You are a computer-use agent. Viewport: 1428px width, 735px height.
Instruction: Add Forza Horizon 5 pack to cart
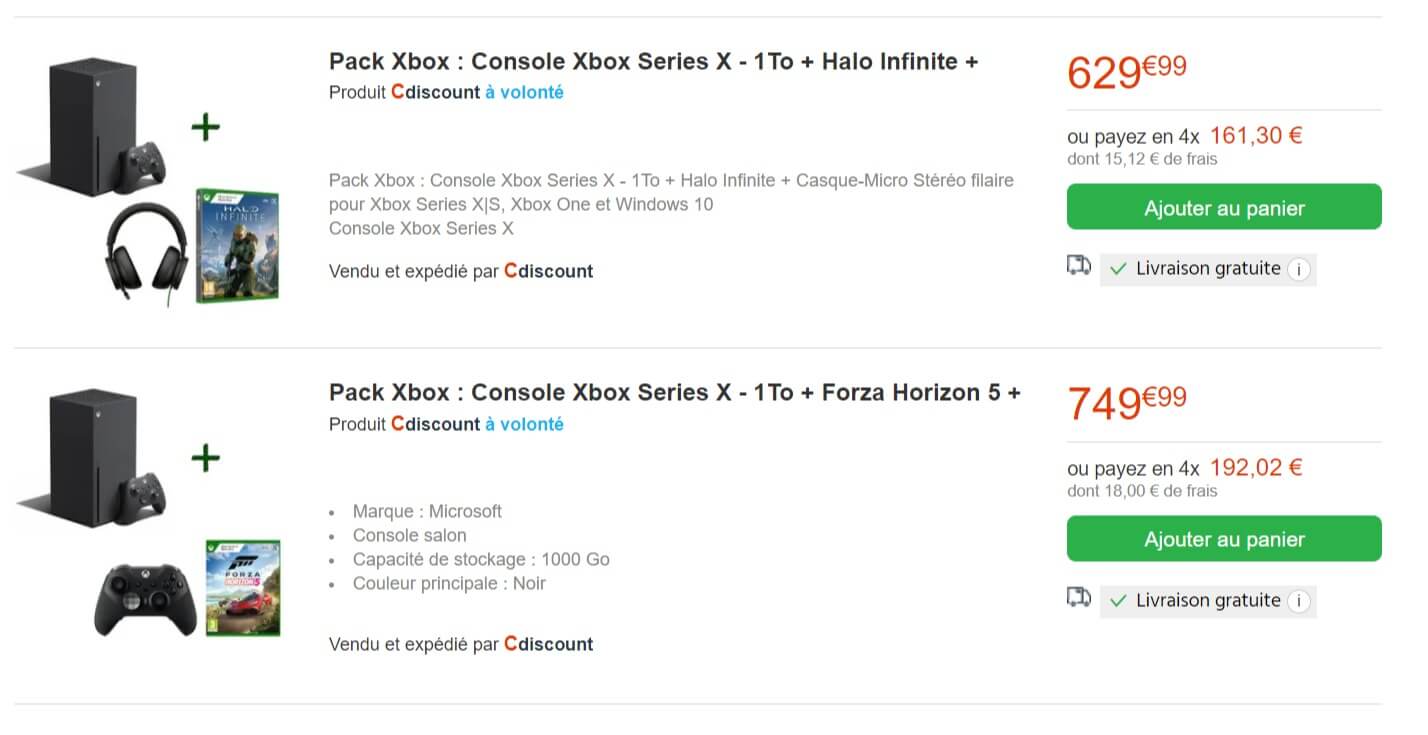[1224, 539]
